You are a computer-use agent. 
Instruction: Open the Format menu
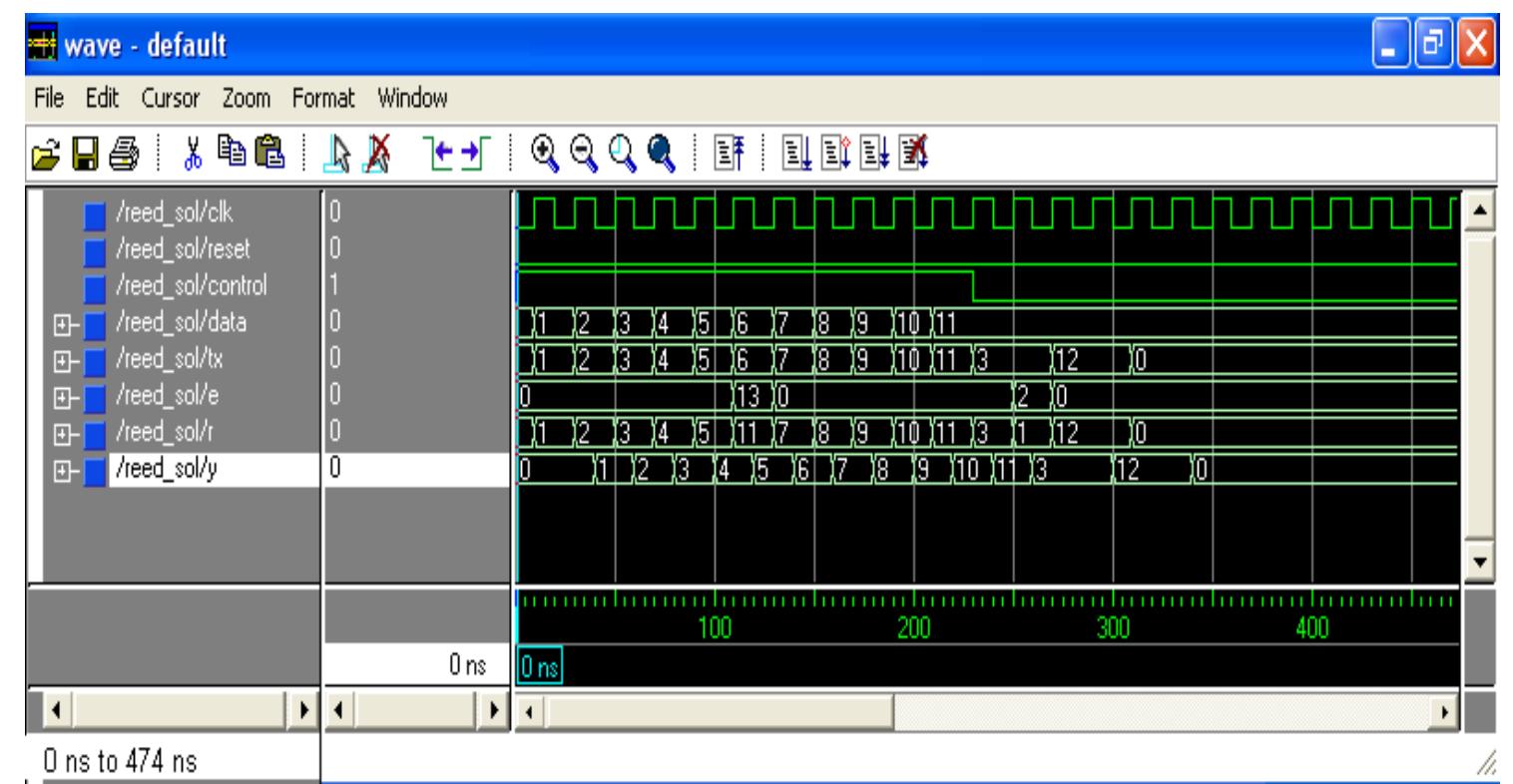pos(323,99)
